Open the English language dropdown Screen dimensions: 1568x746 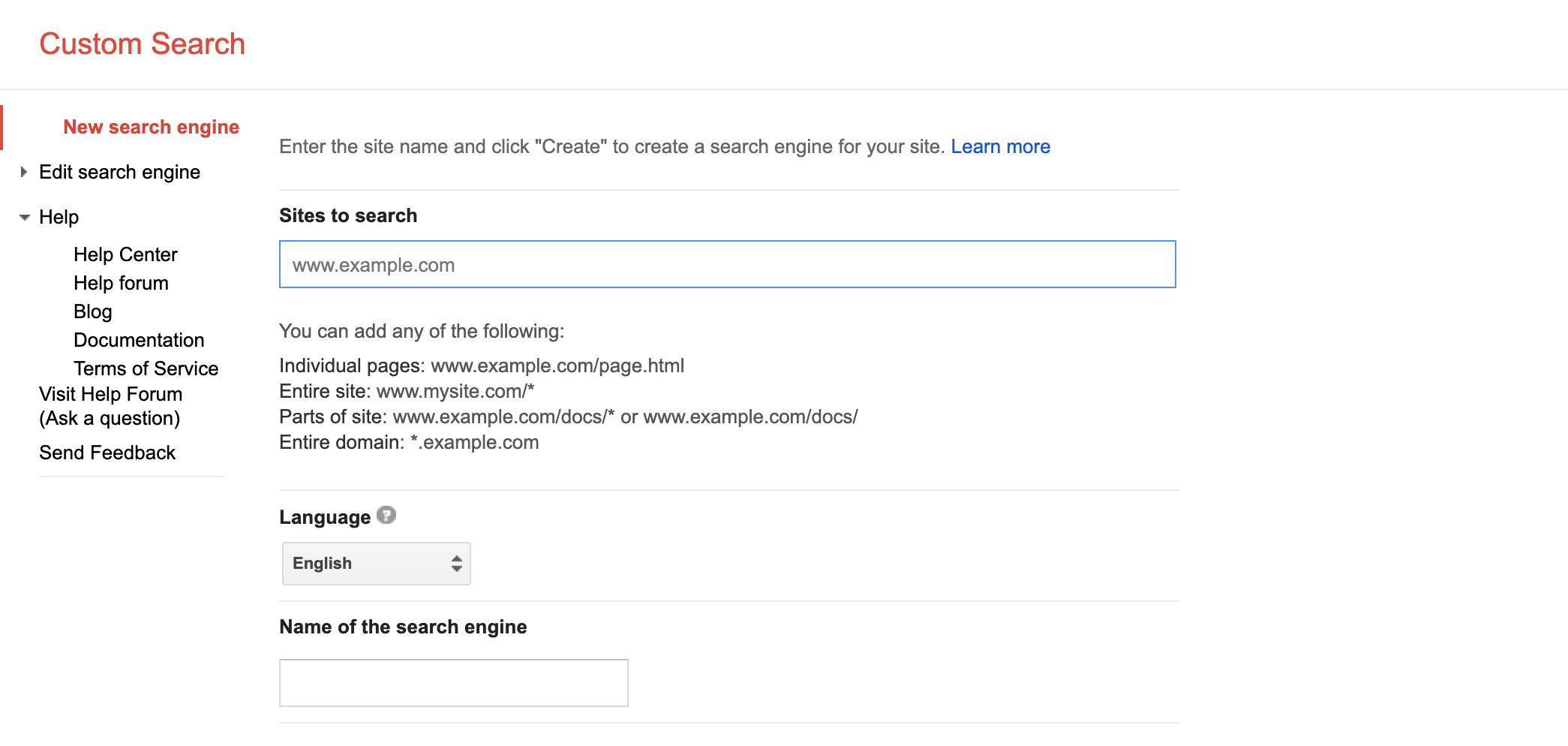pyautogui.click(x=377, y=564)
